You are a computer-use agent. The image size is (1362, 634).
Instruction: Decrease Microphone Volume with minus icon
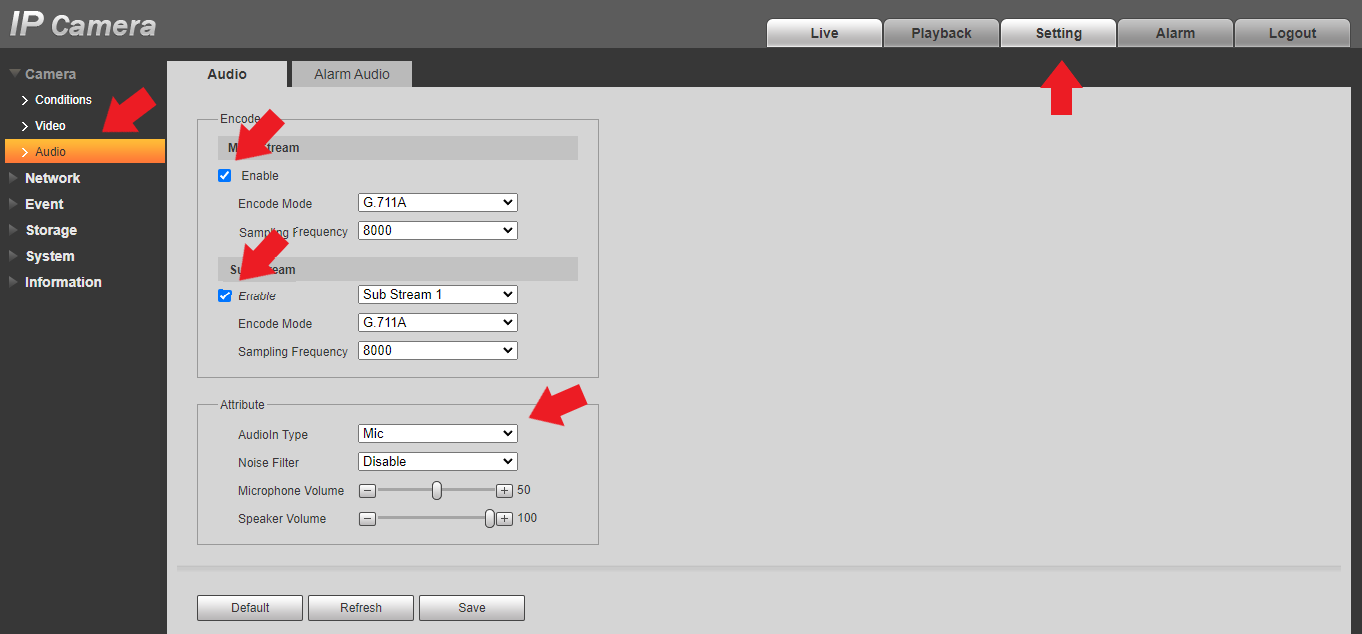point(367,491)
